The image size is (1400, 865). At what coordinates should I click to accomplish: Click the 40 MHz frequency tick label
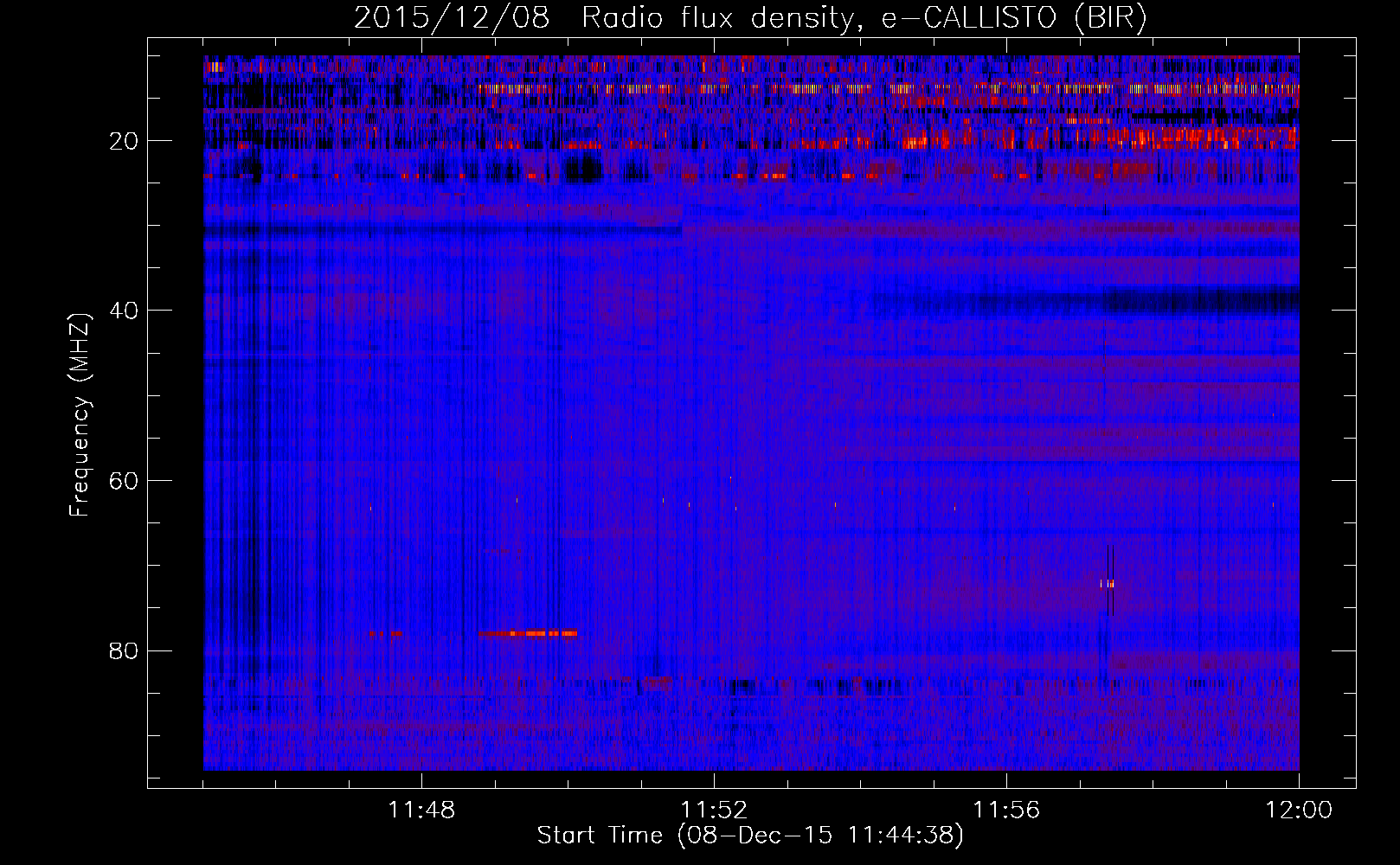[x=124, y=311]
